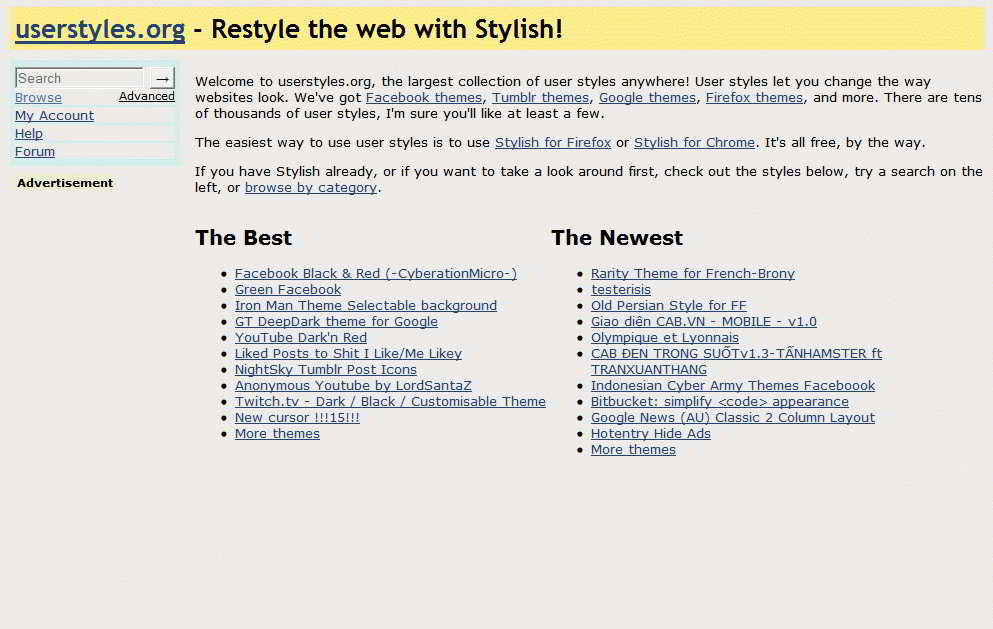Open Facebook themes link
The image size is (993, 629).
tap(424, 98)
